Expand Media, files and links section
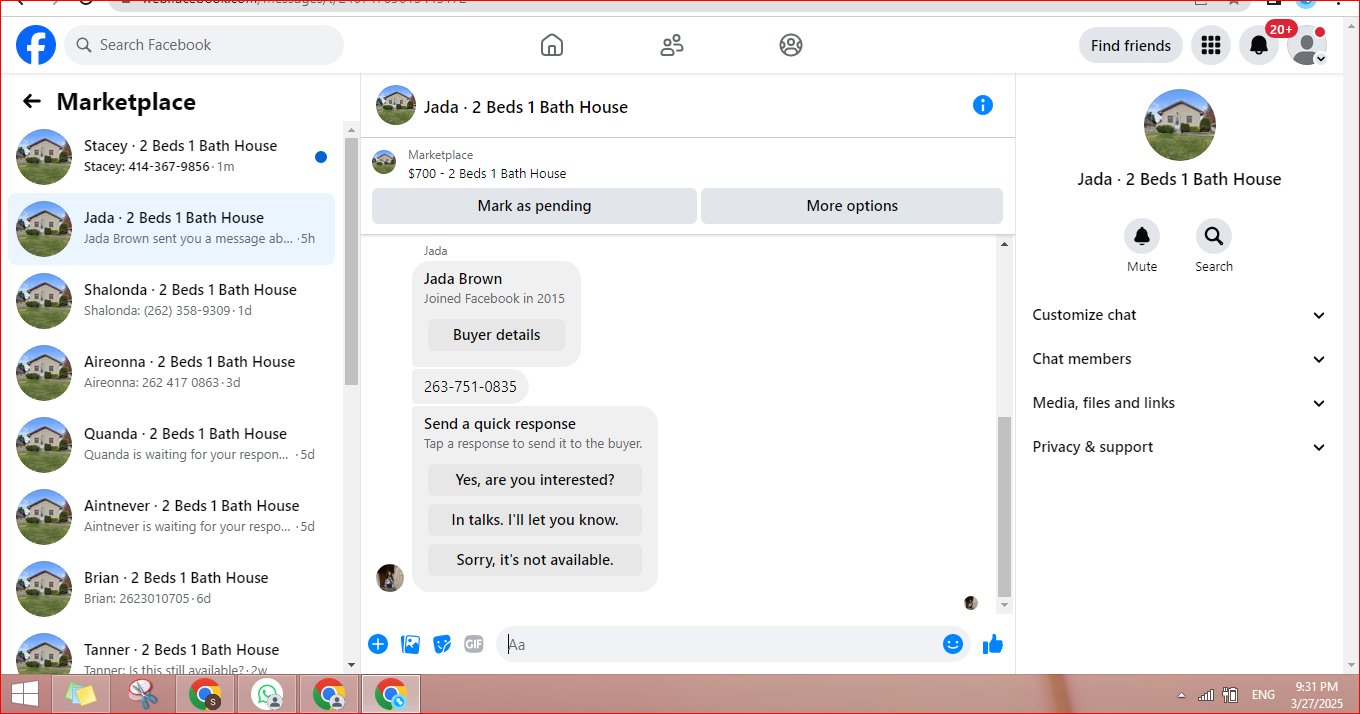 coord(1179,403)
